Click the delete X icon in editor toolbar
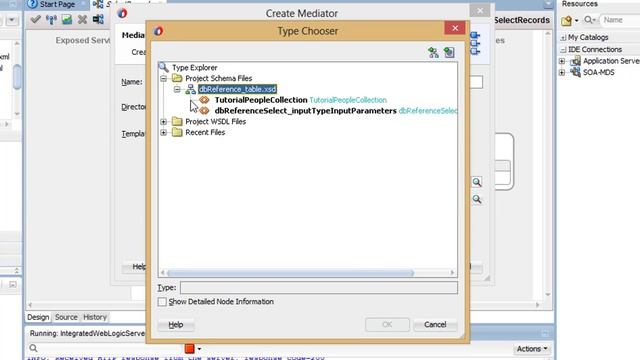Viewport: 640px width, 360px height. (82, 19)
